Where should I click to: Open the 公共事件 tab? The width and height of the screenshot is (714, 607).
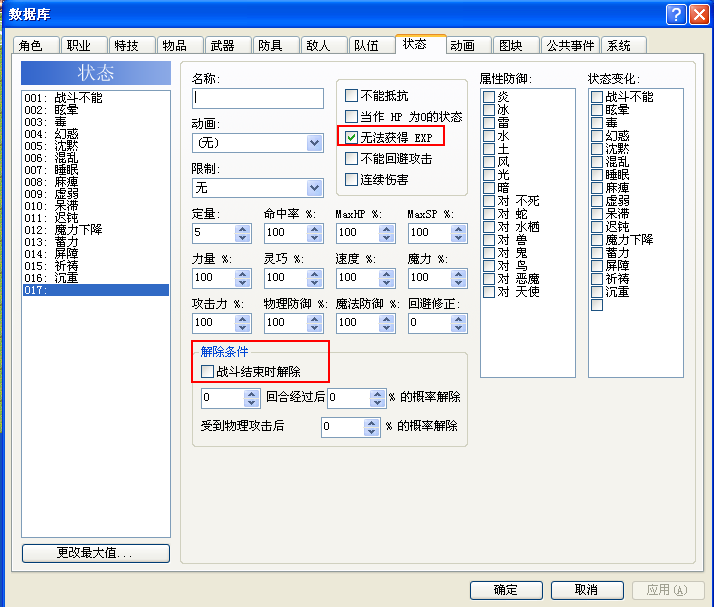pyautogui.click(x=570, y=46)
